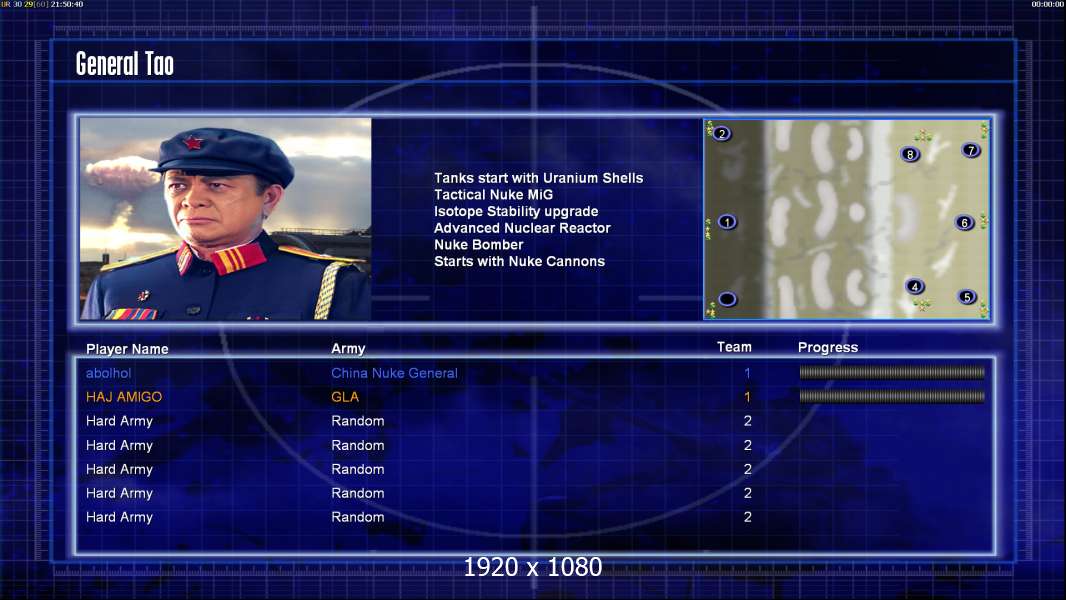This screenshot has width=1066, height=600.
Task: Click the 21:50:40 clock readout
Action: click(x=67, y=4)
